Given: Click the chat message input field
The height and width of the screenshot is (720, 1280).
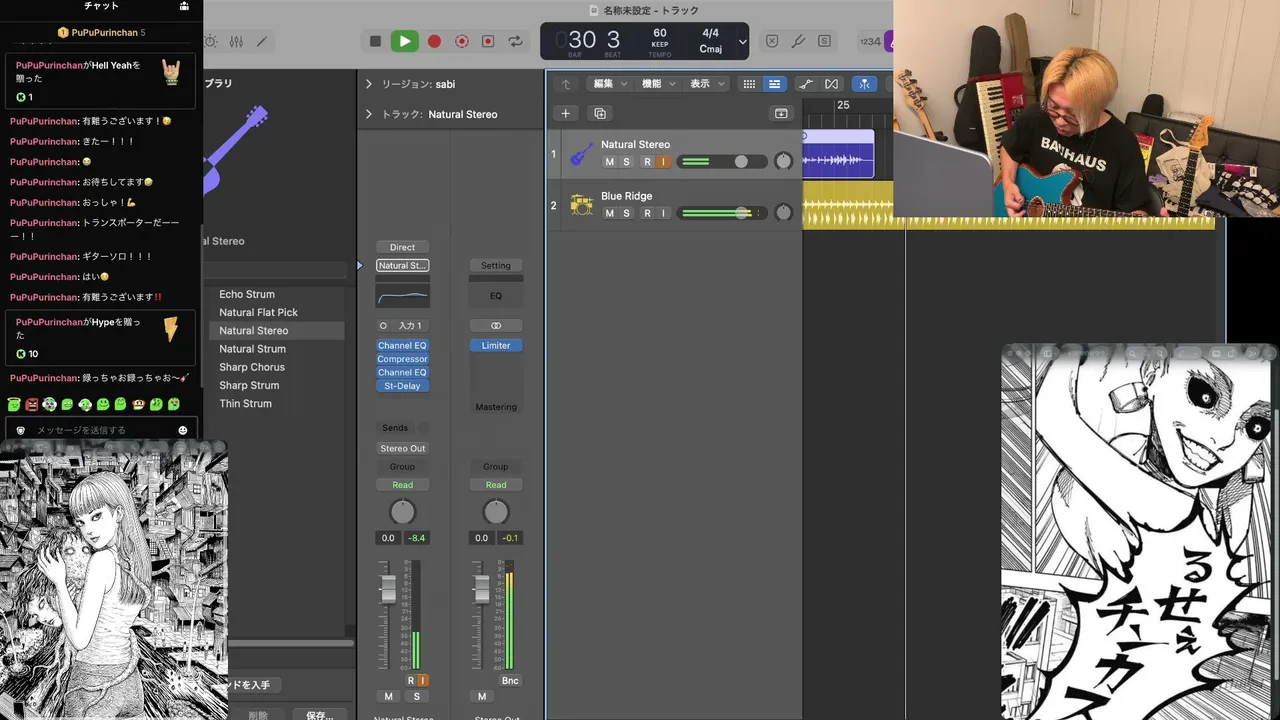Looking at the screenshot, I should (x=100, y=430).
